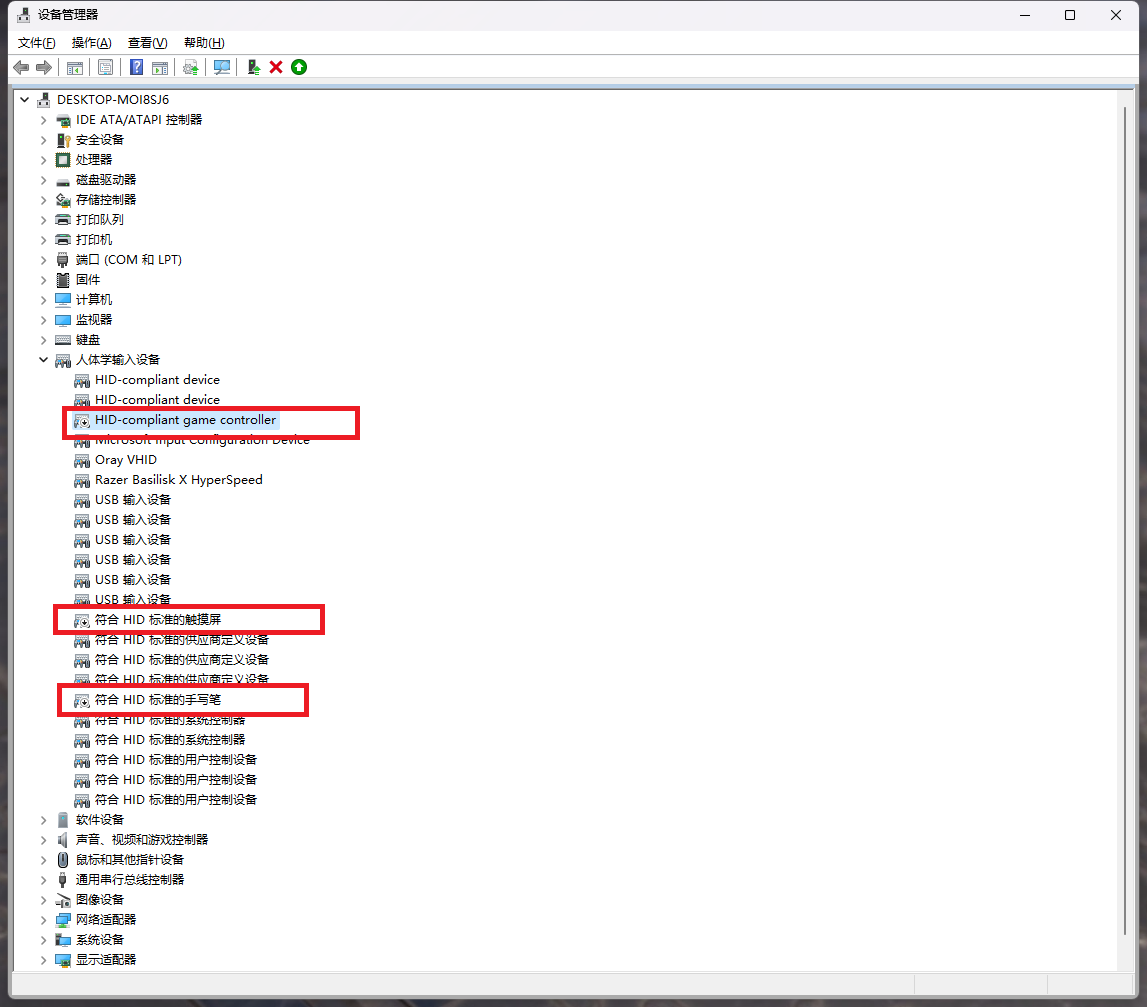Click the show/hide console tree icon
Image resolution: width=1147 pixels, height=1007 pixels.
[74, 67]
